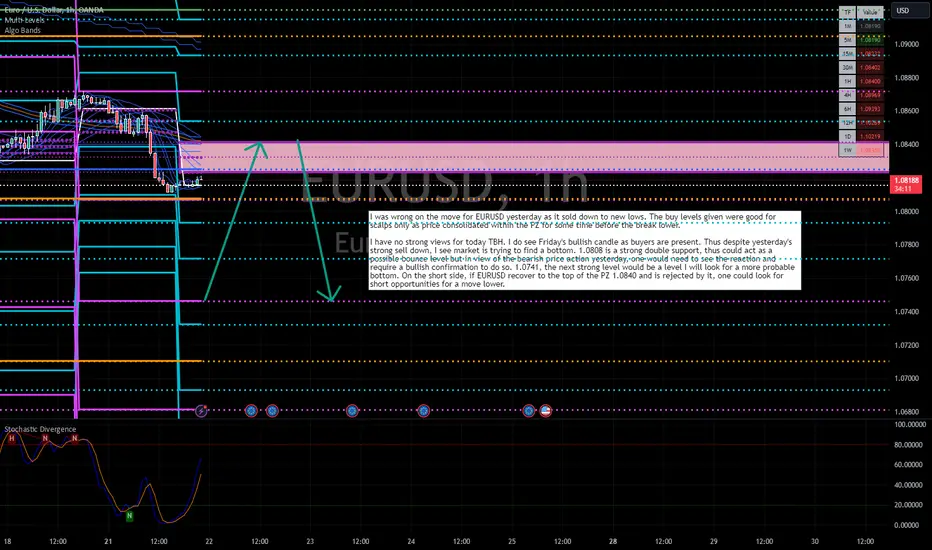
Task: Click the date label 30 on time axis
Action: [x=815, y=541]
